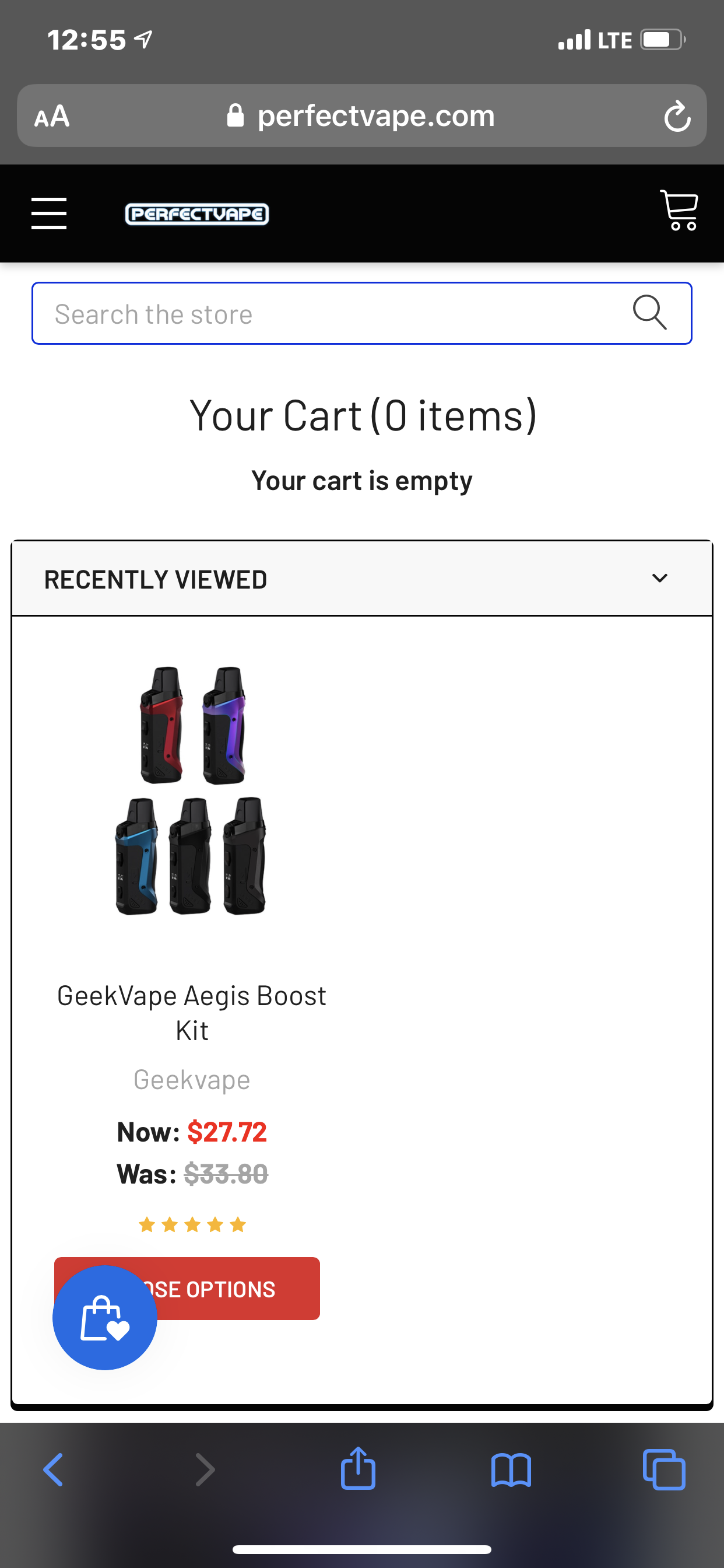Open Safari bookmarks book icon
The height and width of the screenshot is (1568, 724).
[x=511, y=1470]
